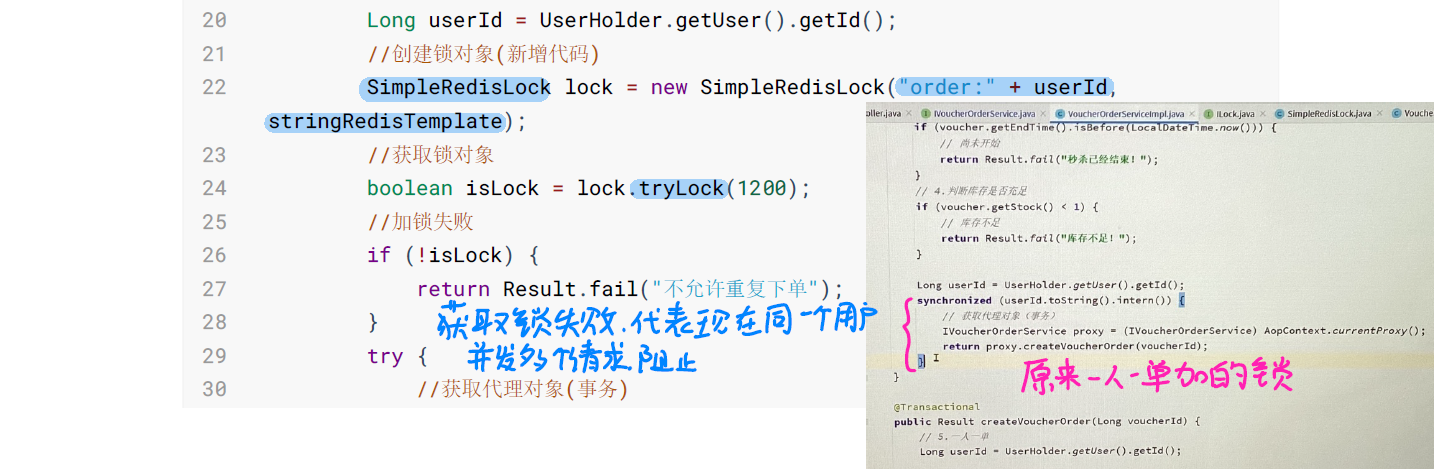
Task: Close the IVoucherOrderService.java tab
Action: pos(1042,114)
